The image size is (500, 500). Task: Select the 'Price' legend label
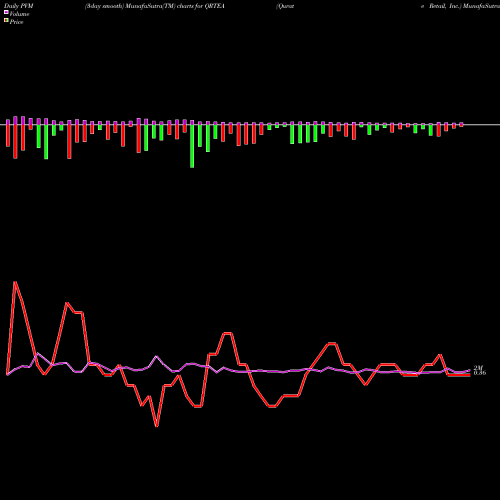(16, 22)
